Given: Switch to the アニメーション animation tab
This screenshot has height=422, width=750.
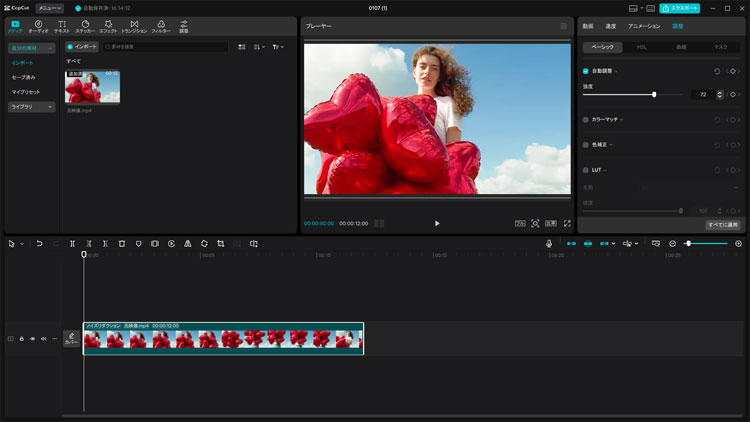Looking at the screenshot, I should 643,25.
